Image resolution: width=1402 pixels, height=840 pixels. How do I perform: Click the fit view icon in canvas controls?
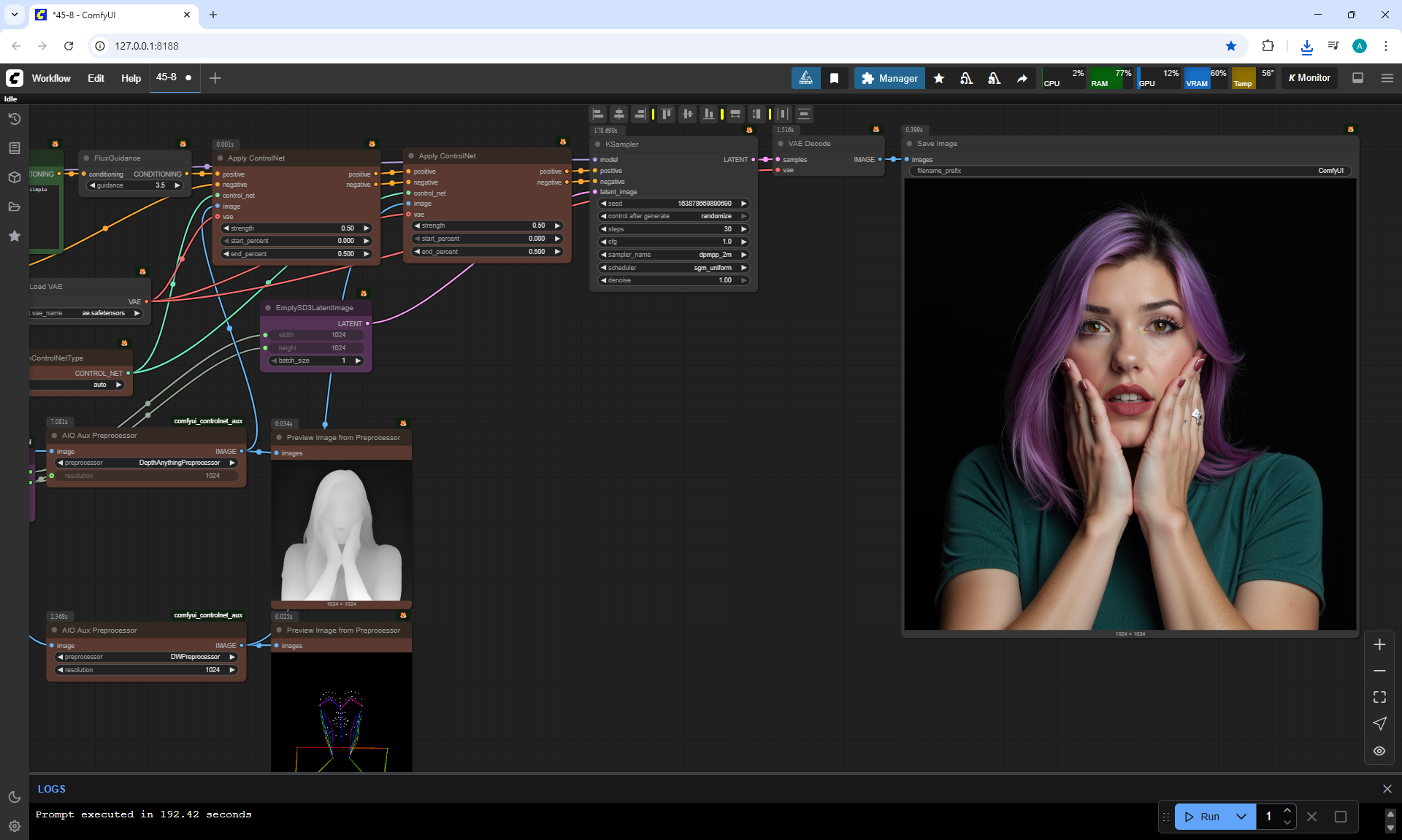click(1379, 697)
